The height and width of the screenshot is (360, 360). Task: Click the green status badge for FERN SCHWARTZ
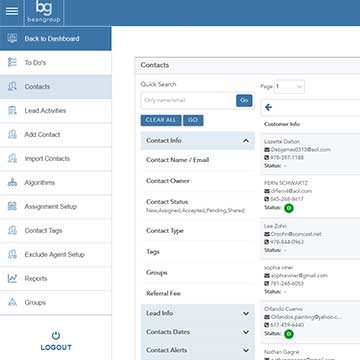pos(289,208)
